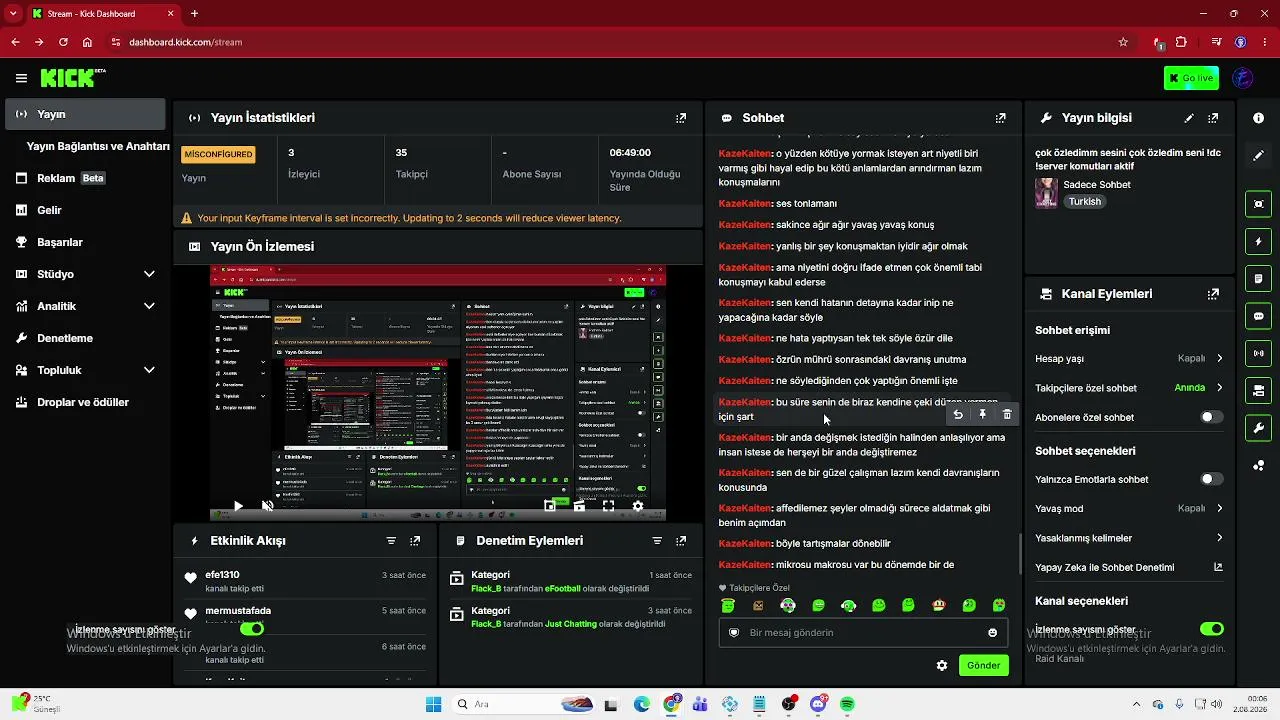Viewport: 1280px width, 720px height.
Task: Click the browser address bar
Action: [x=610, y=42]
